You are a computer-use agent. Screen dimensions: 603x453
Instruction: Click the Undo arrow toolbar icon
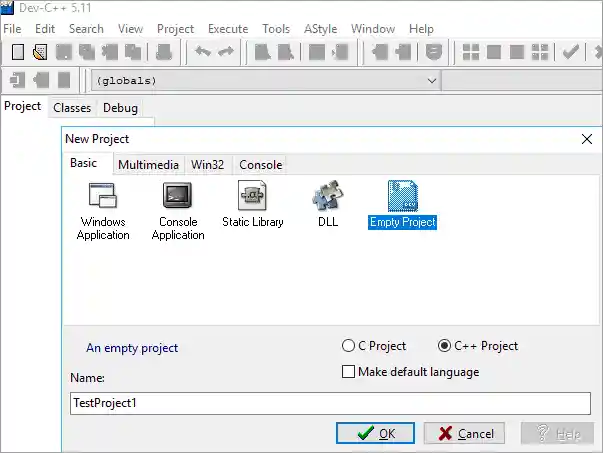point(203,51)
